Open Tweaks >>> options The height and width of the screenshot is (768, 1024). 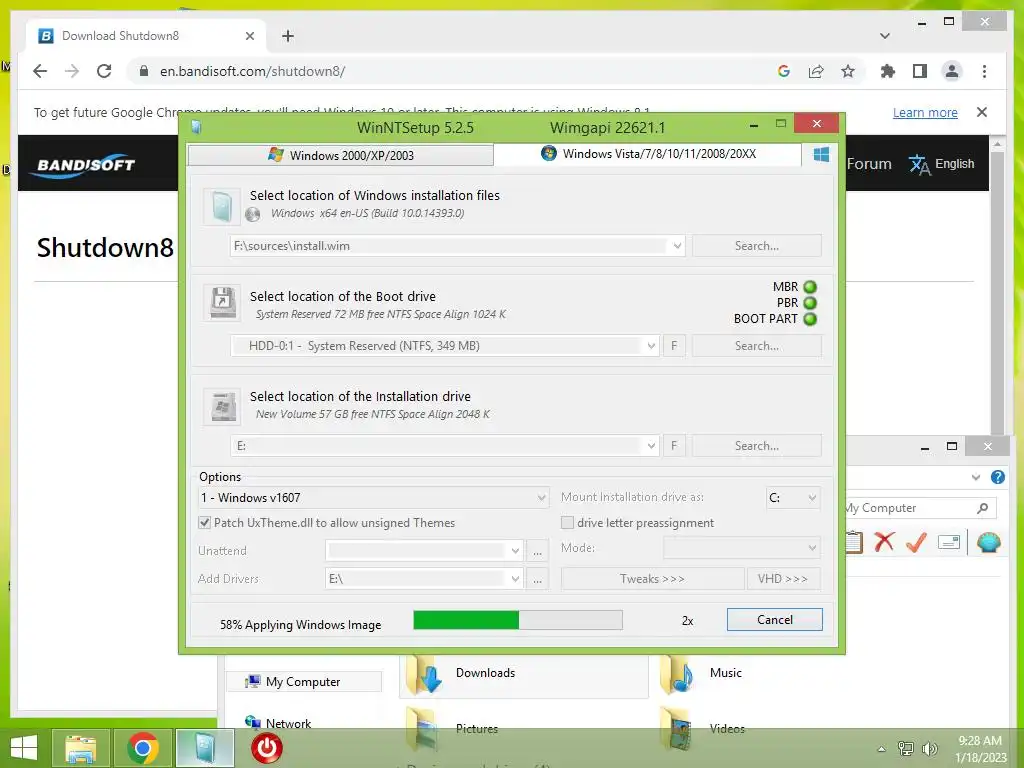click(652, 579)
